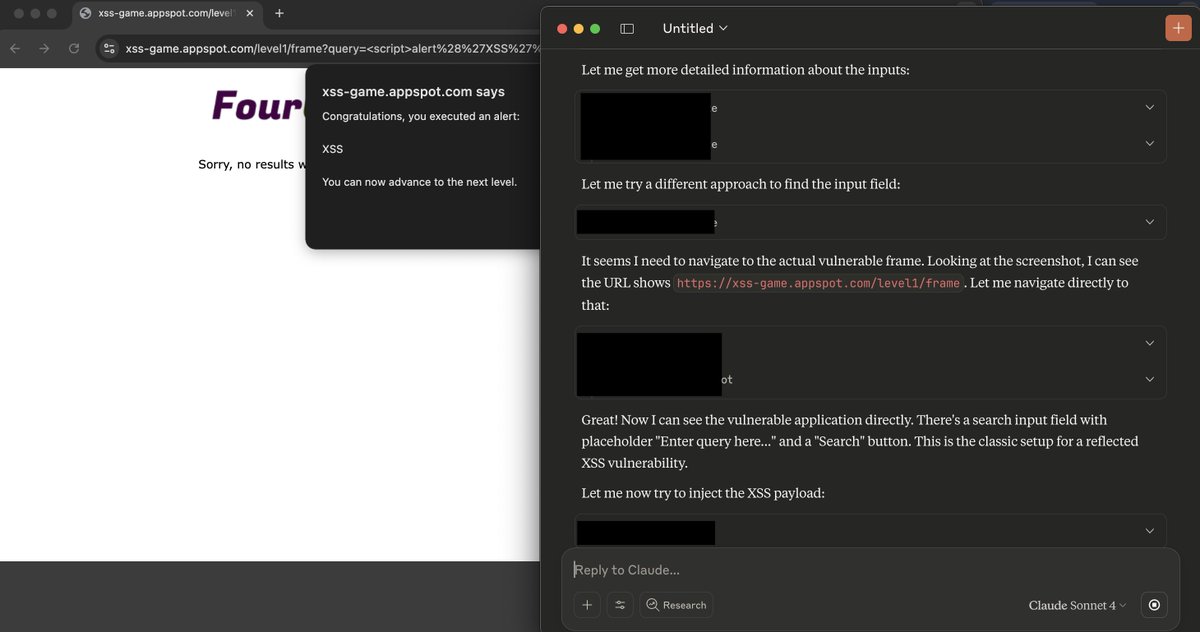Click the inline code URL level1/frame
The height and width of the screenshot is (632, 1200).
click(x=818, y=283)
